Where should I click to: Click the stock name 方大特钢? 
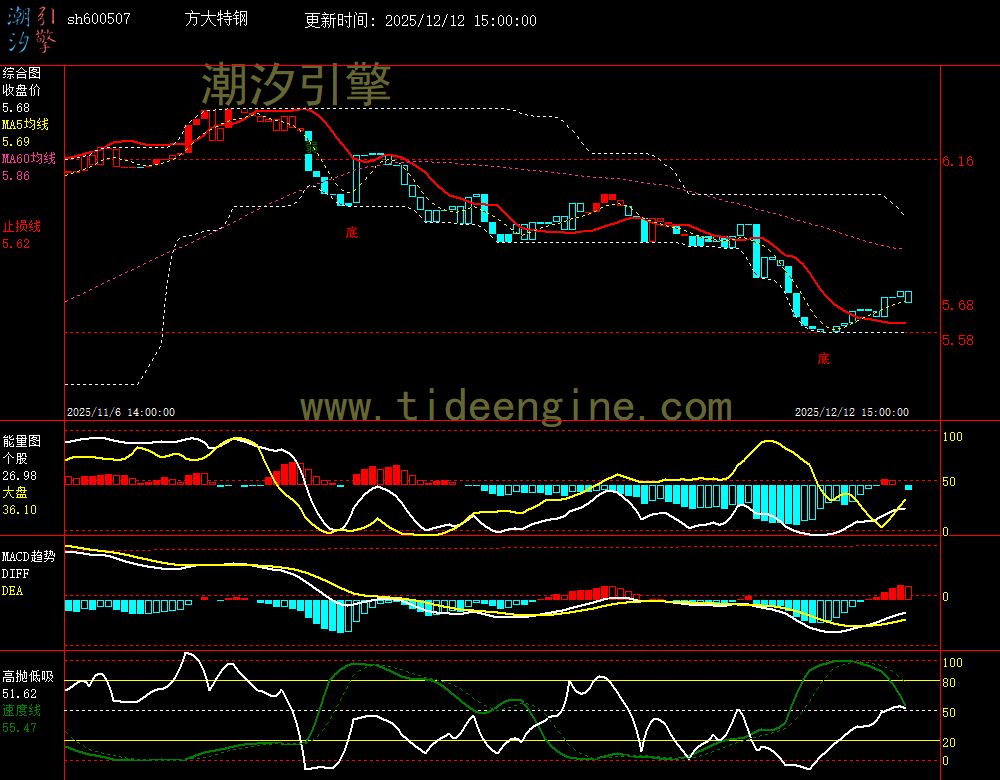click(216, 18)
